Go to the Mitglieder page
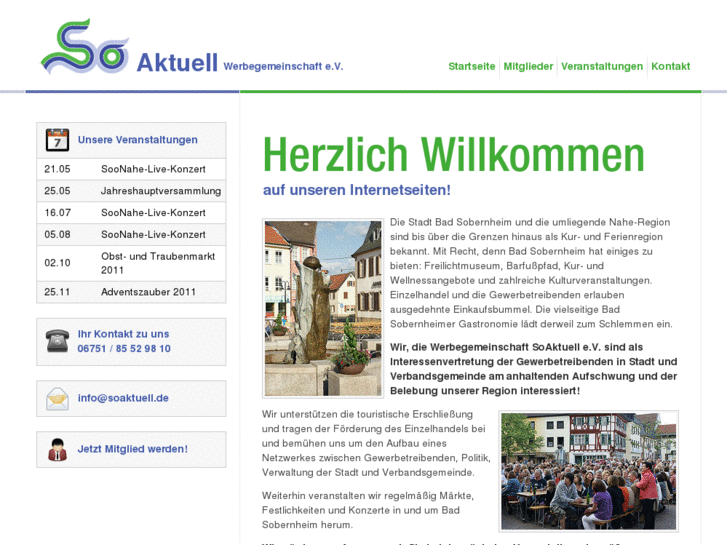Image resolution: width=727 pixels, height=545 pixels. [528, 66]
